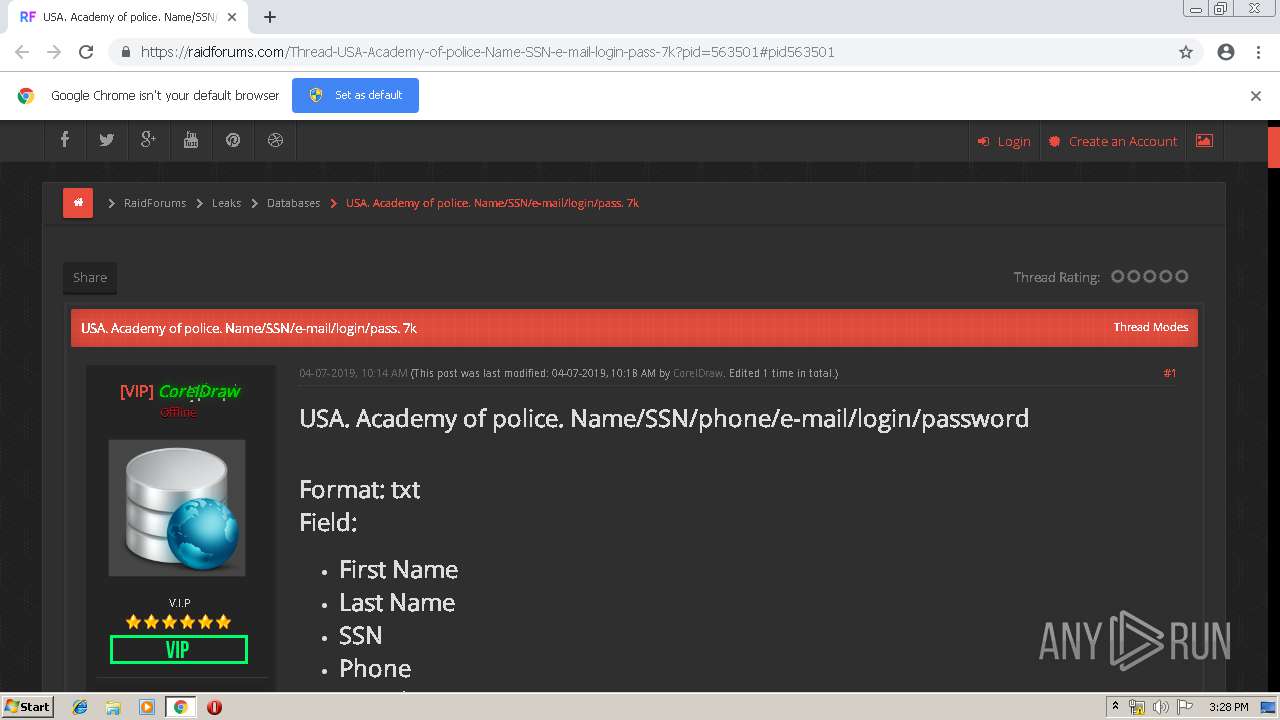Screen dimensions: 1280x720
Task: Open the YouTube social icon
Action: [x=191, y=141]
